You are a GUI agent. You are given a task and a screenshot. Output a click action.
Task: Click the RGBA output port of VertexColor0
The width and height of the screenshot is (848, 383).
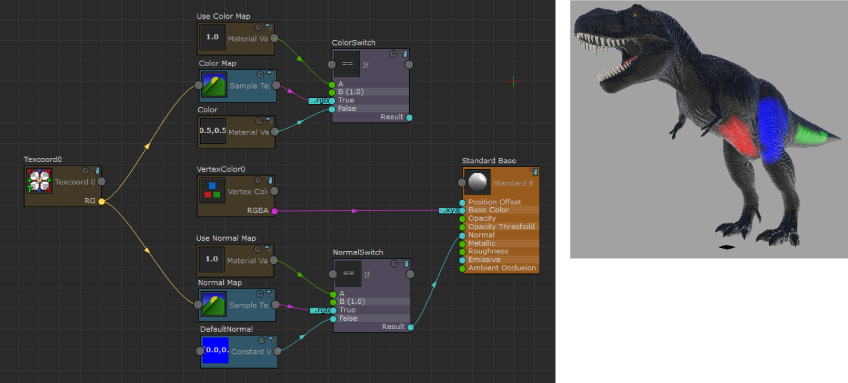click(x=274, y=211)
